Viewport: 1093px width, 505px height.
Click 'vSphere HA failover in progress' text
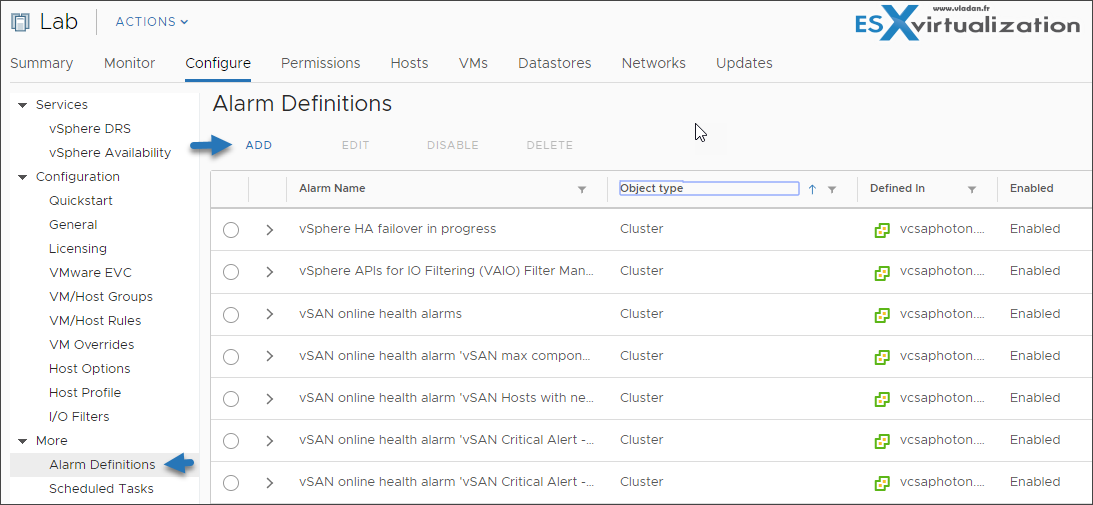(397, 229)
